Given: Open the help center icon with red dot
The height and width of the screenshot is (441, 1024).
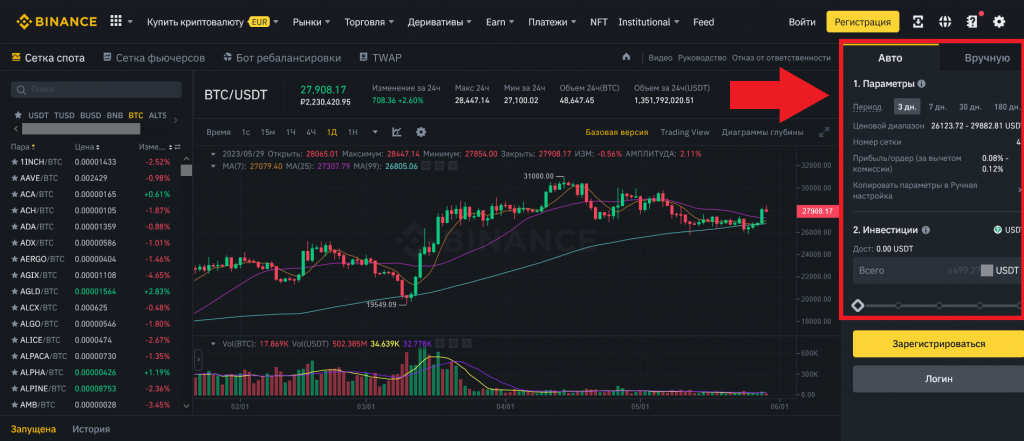Looking at the screenshot, I should (972, 22).
